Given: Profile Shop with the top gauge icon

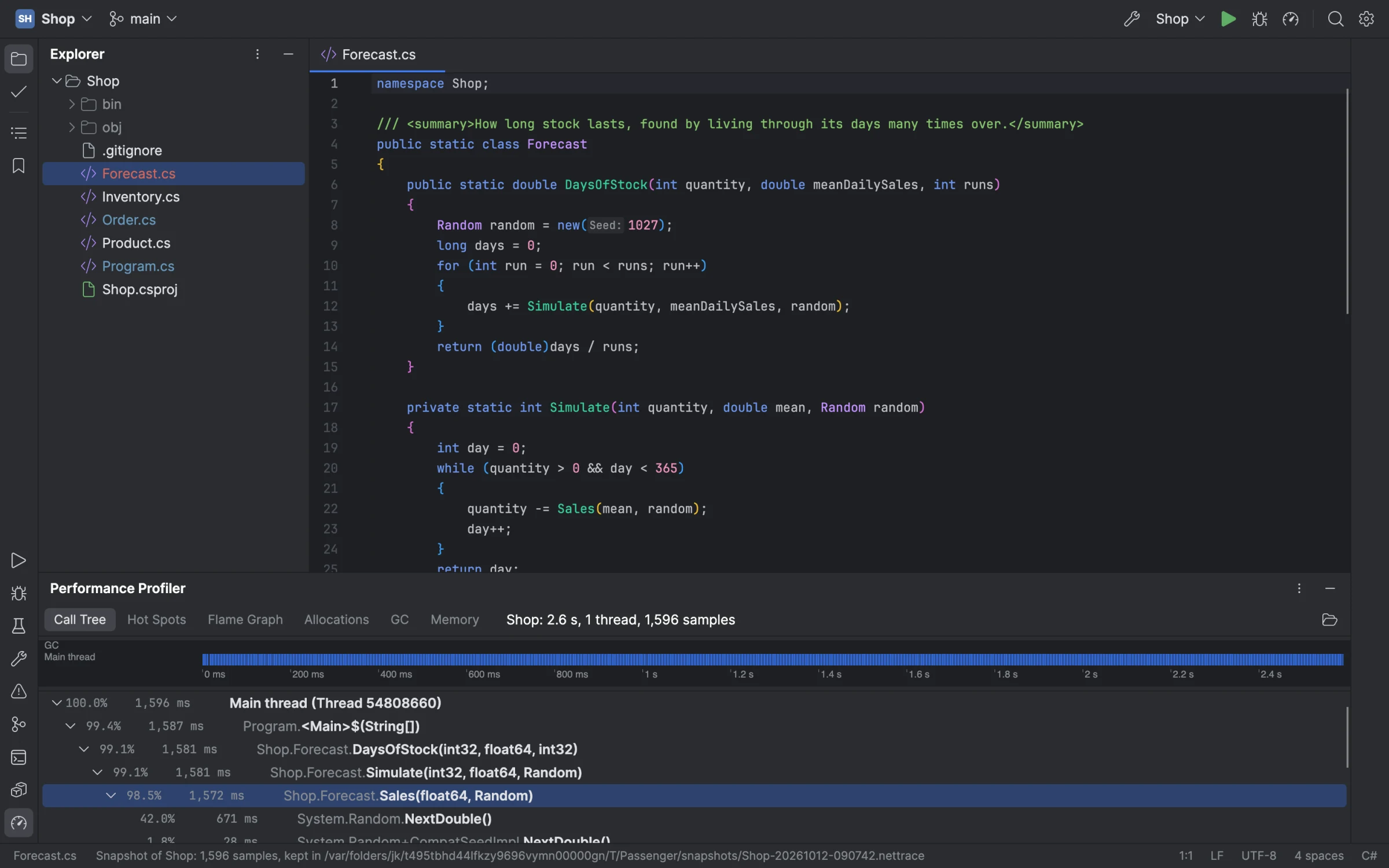Looking at the screenshot, I should click(x=1291, y=19).
